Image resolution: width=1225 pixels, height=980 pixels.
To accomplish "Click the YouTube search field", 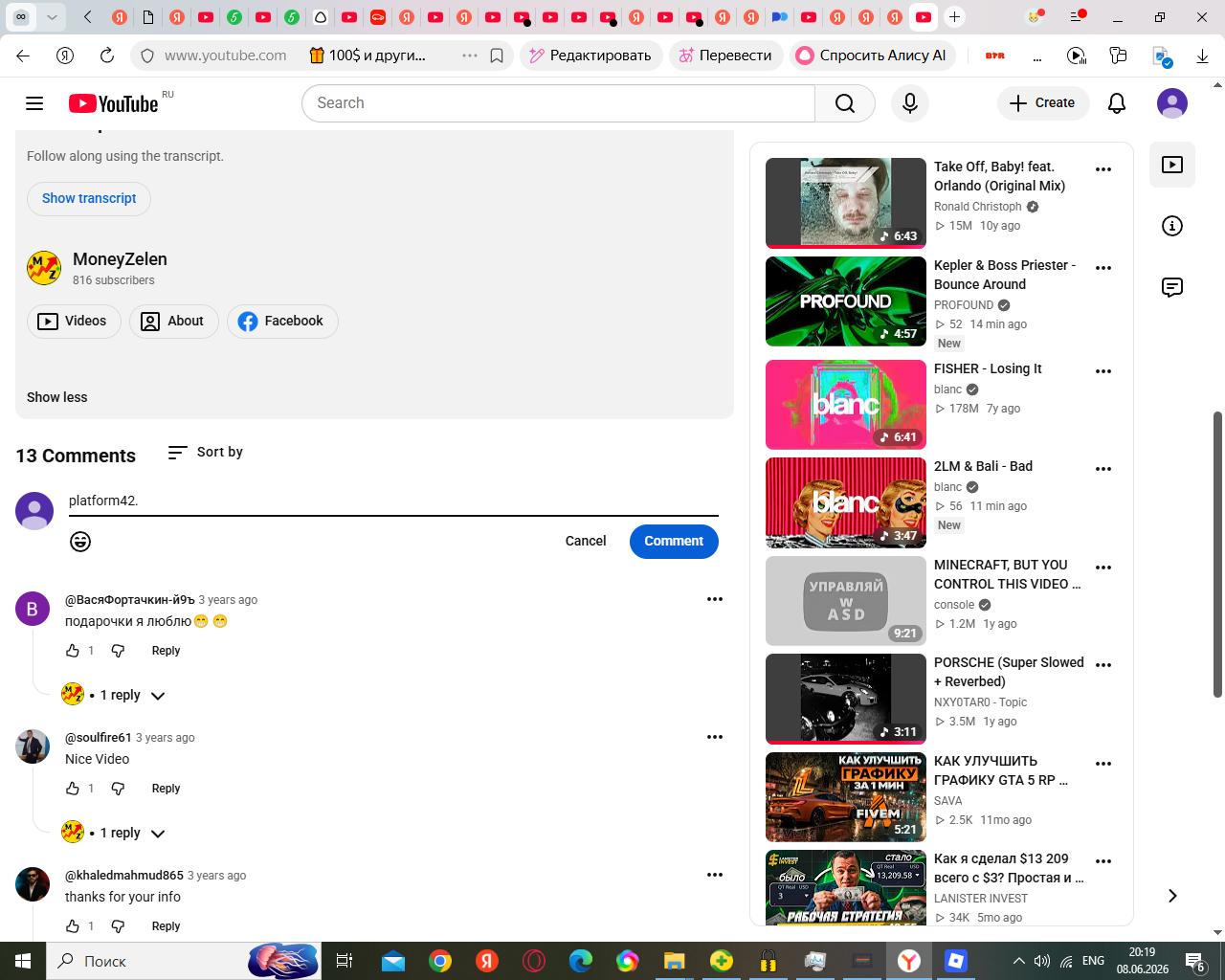I will pos(558,103).
